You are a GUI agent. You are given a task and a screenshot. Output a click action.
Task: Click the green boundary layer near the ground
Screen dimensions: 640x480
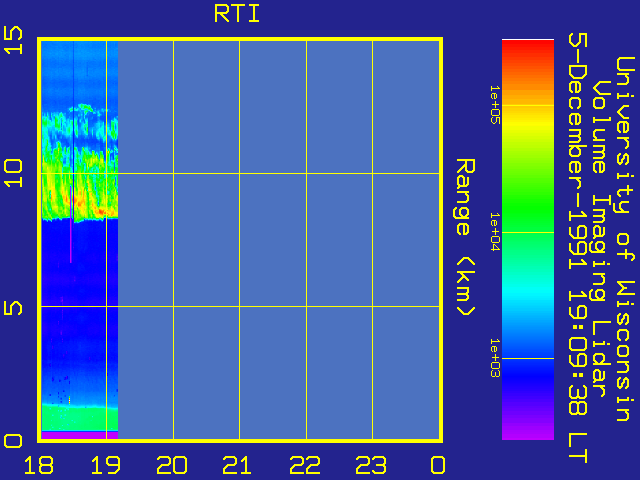[x=80, y=417]
